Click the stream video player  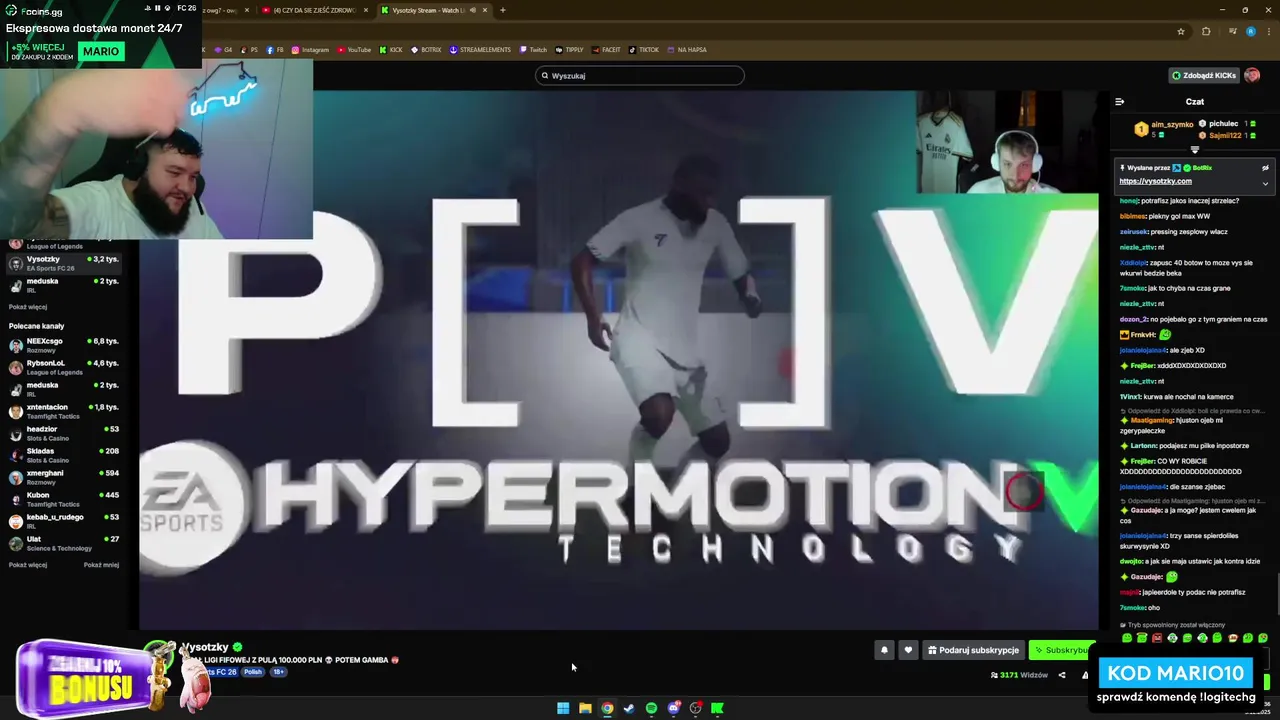point(618,360)
